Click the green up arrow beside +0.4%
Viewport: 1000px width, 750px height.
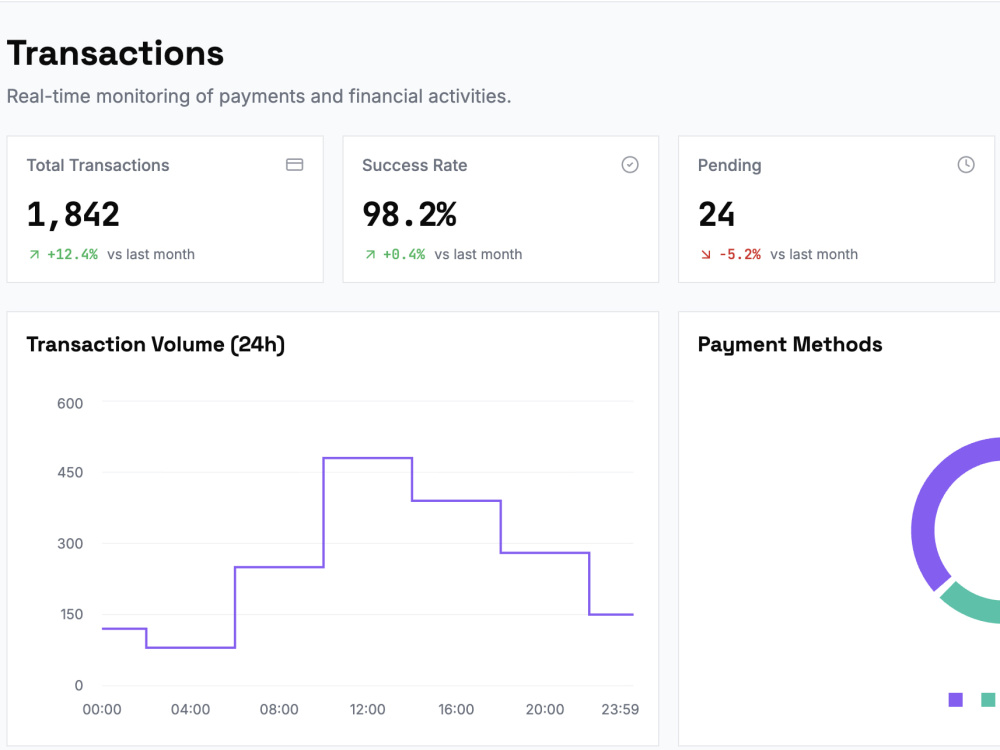[370, 254]
